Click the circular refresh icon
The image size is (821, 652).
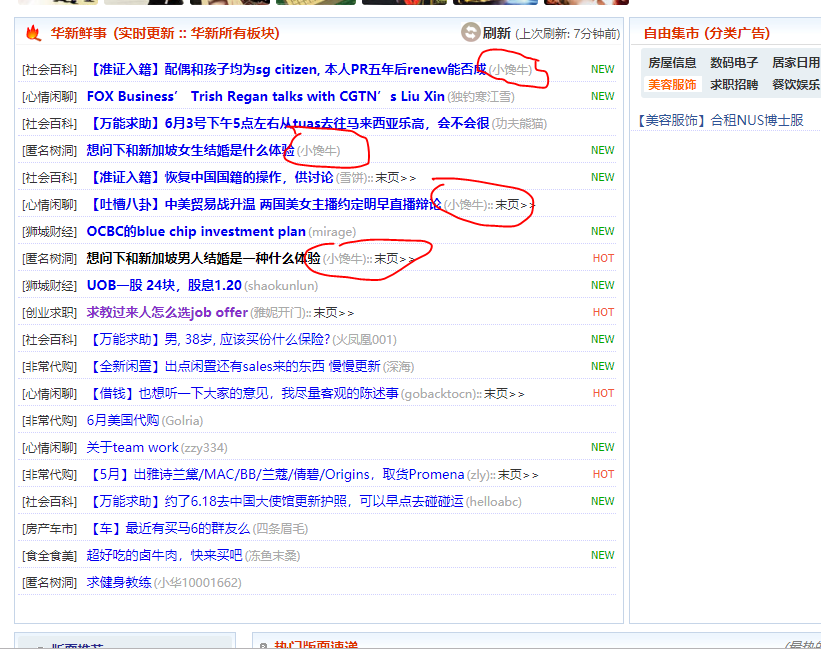click(470, 32)
